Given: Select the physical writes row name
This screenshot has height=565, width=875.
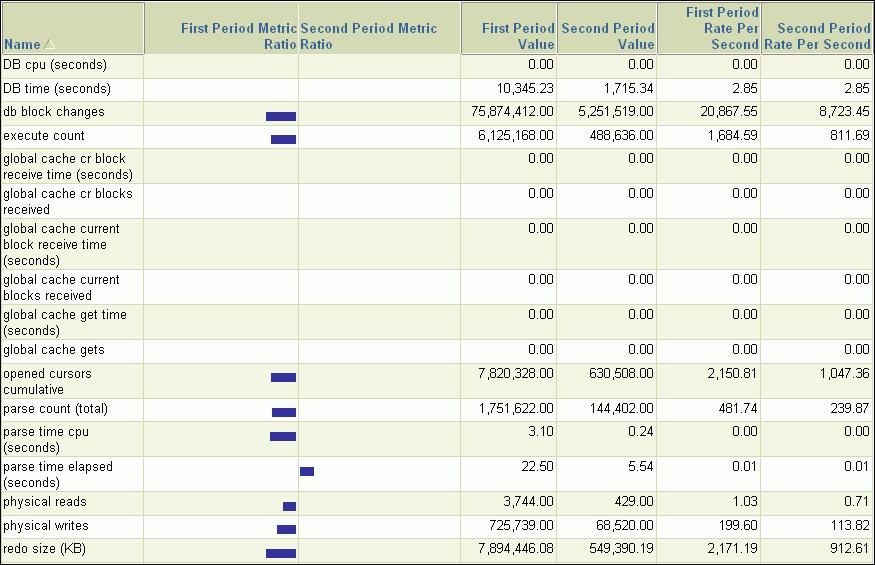Looking at the screenshot, I should point(46,526).
